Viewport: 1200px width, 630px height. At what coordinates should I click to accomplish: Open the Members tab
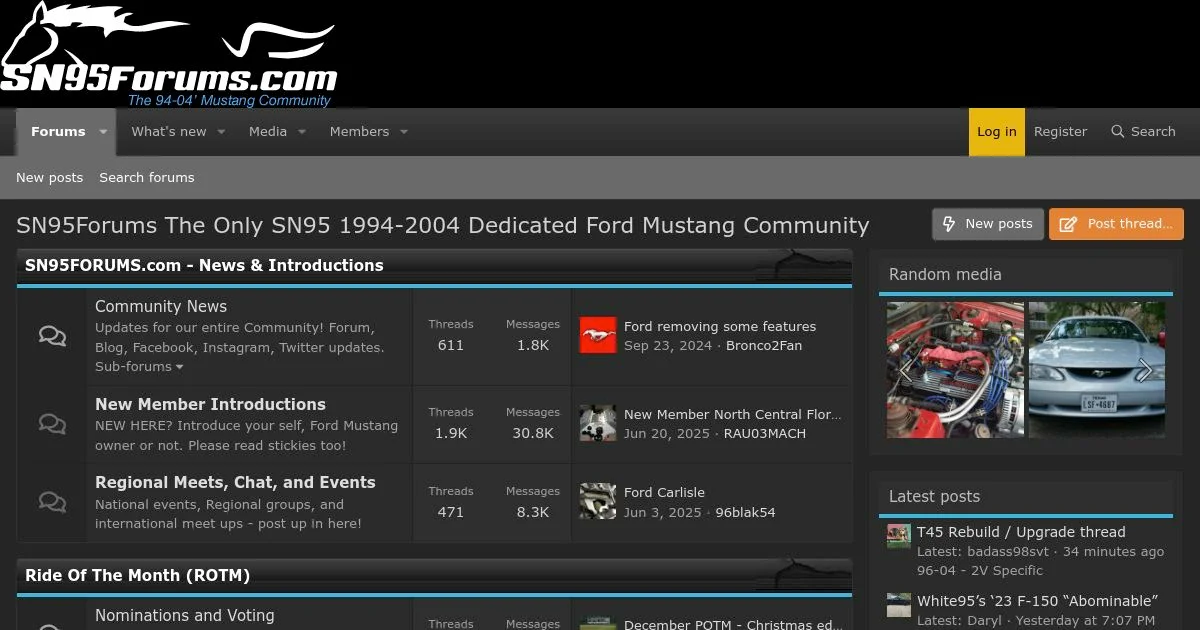coord(359,132)
